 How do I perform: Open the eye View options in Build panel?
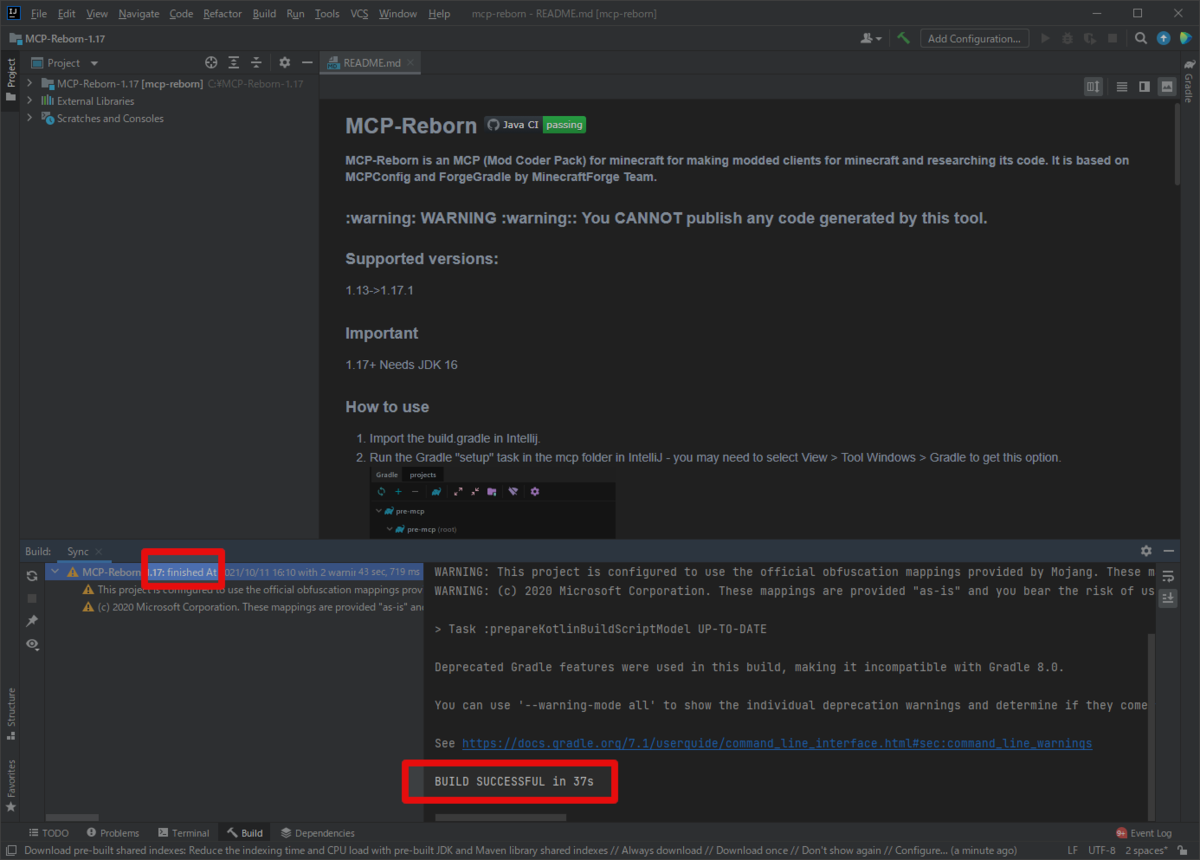point(32,644)
